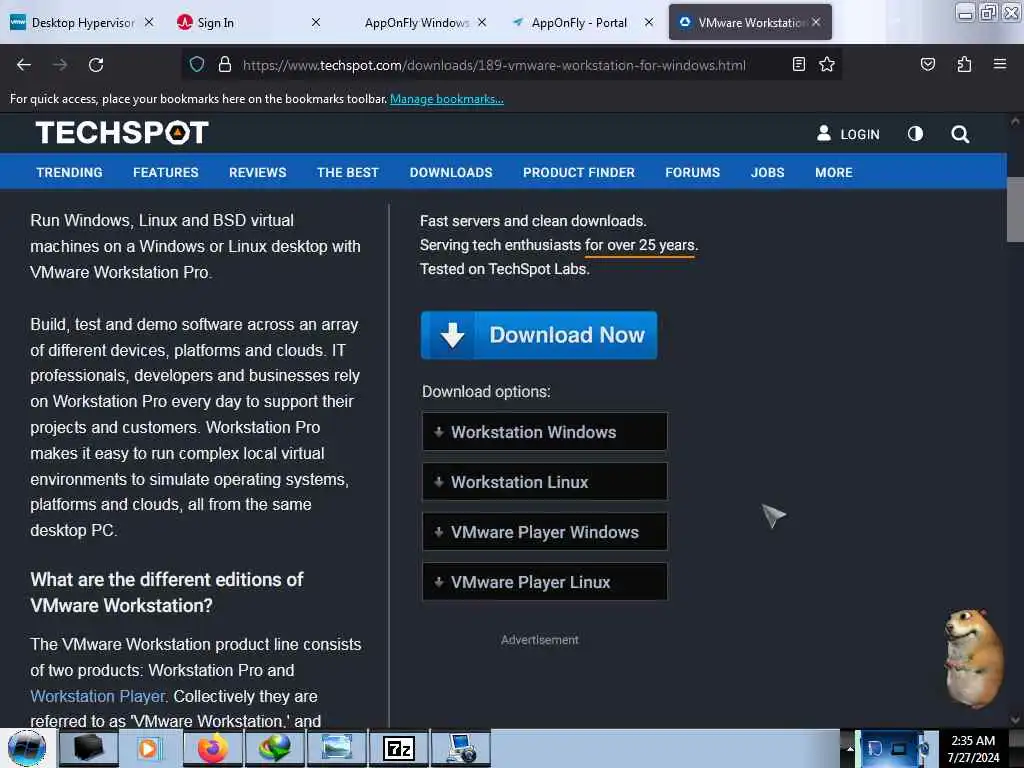This screenshot has height=768, width=1024.
Task: Click the scrollbar down arrow
Action: [x=1015, y=720]
